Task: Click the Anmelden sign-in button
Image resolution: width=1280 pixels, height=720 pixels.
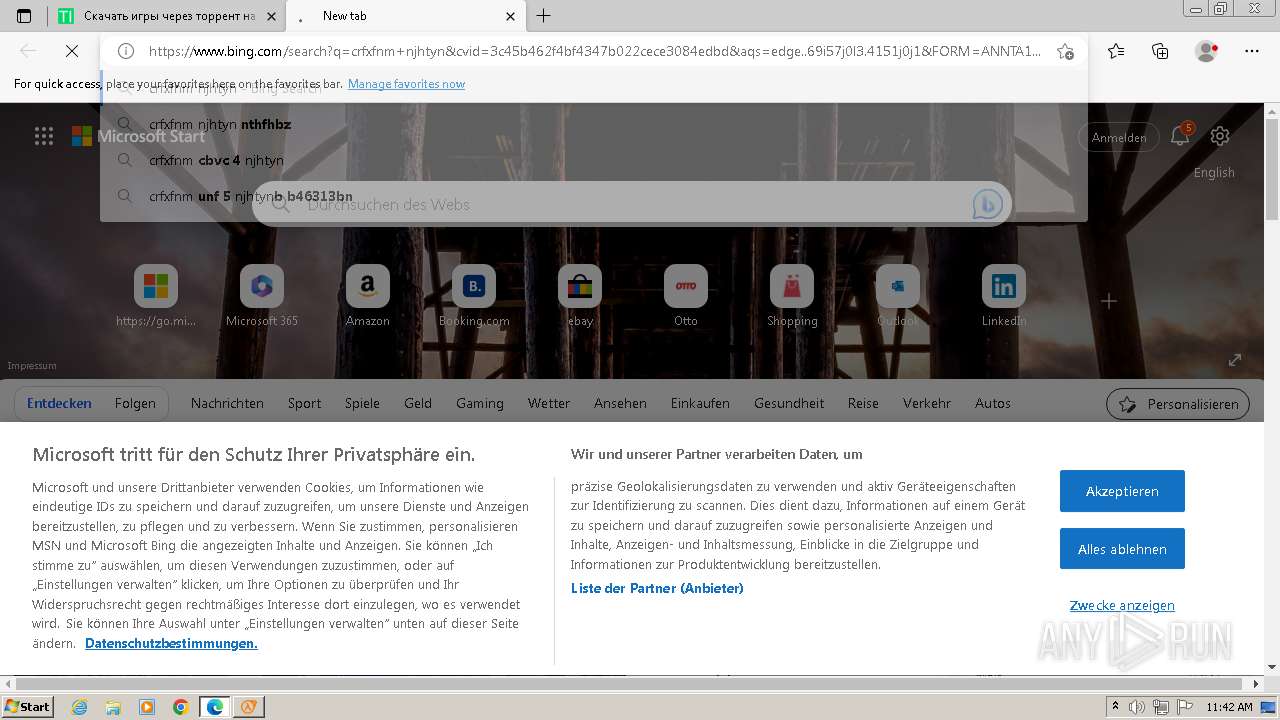Action: 1119,137
